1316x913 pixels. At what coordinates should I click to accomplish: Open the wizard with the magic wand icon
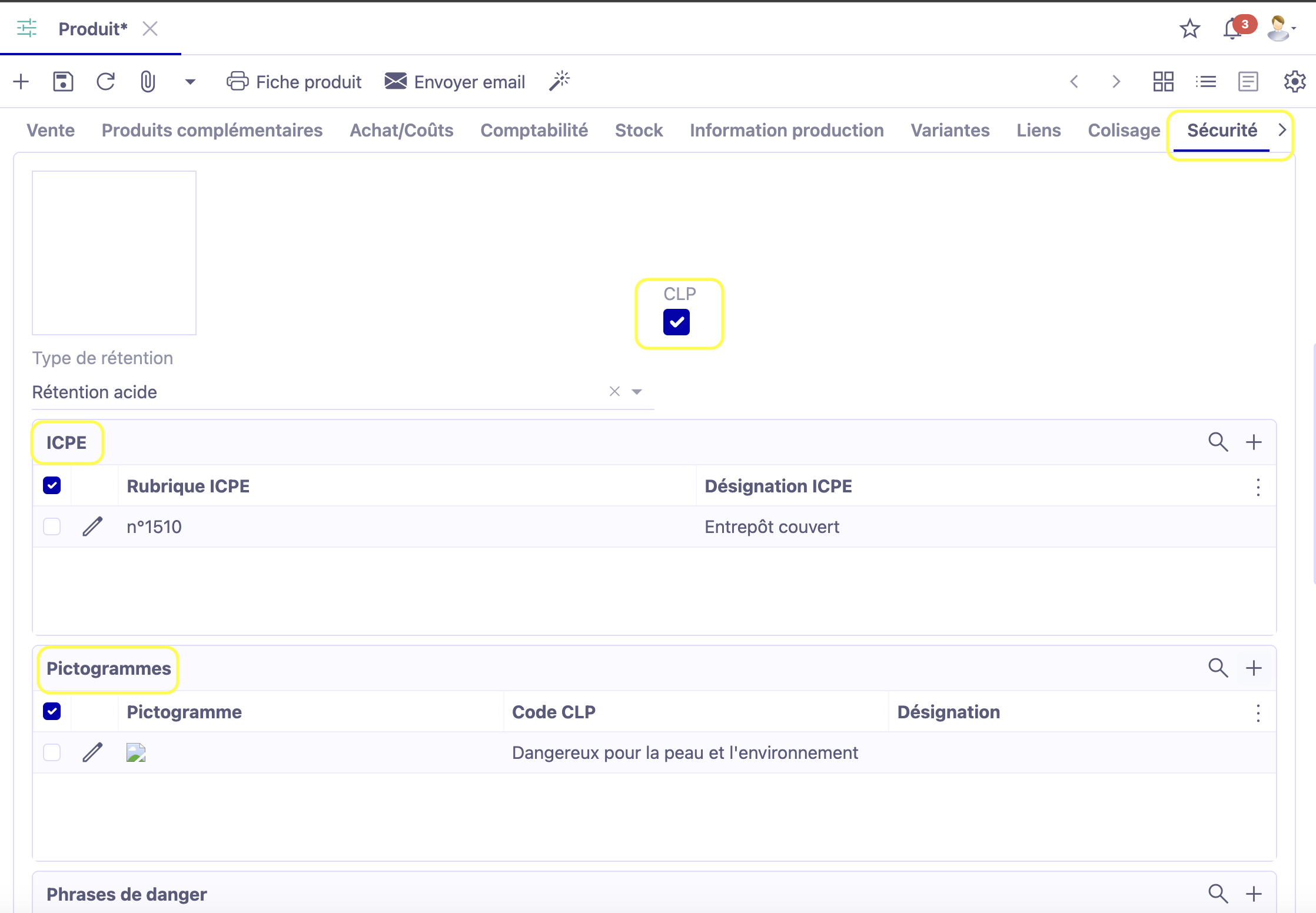click(559, 81)
